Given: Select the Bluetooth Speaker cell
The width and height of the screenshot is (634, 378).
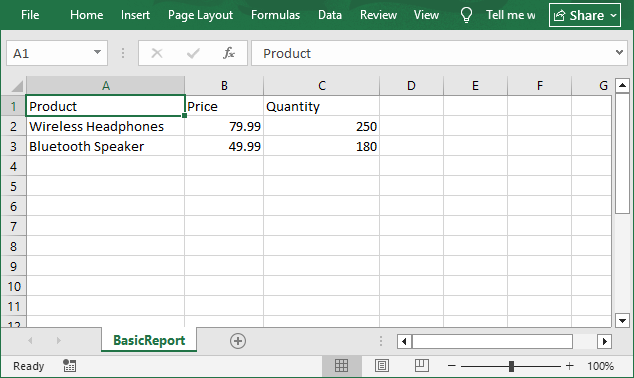Looking at the screenshot, I should pos(105,146).
